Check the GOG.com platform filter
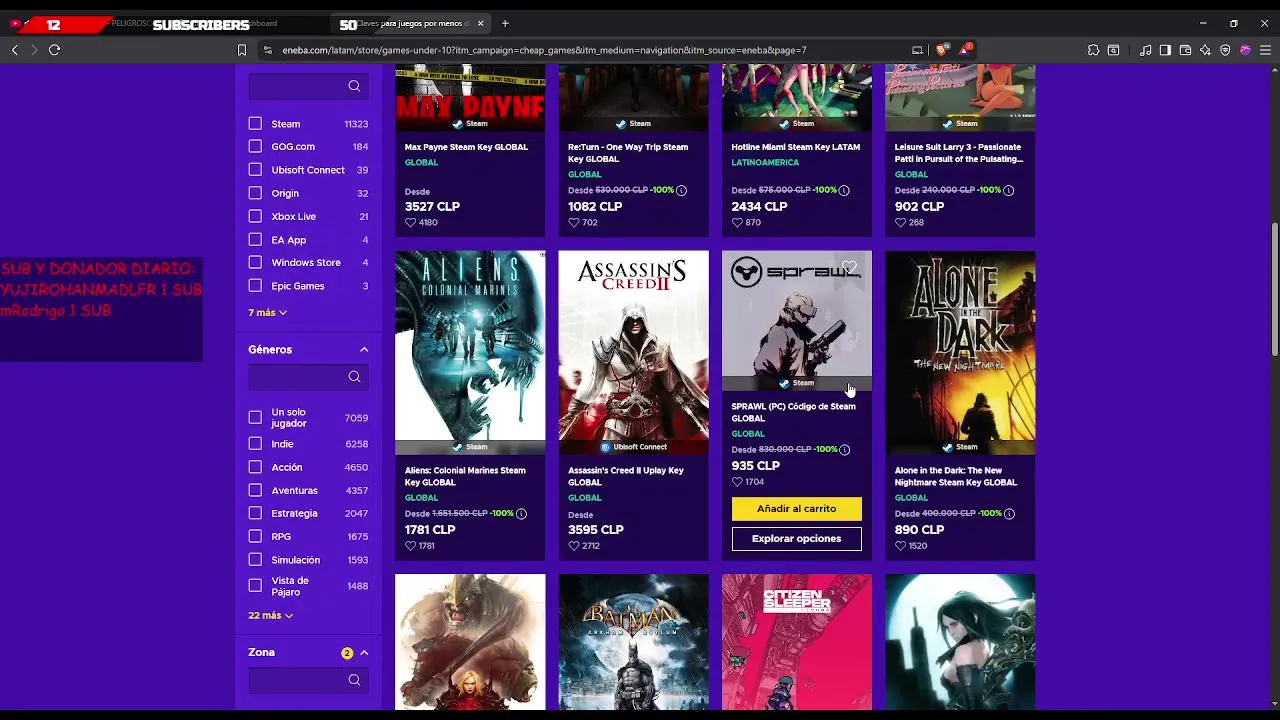The image size is (1280, 720). pos(255,146)
